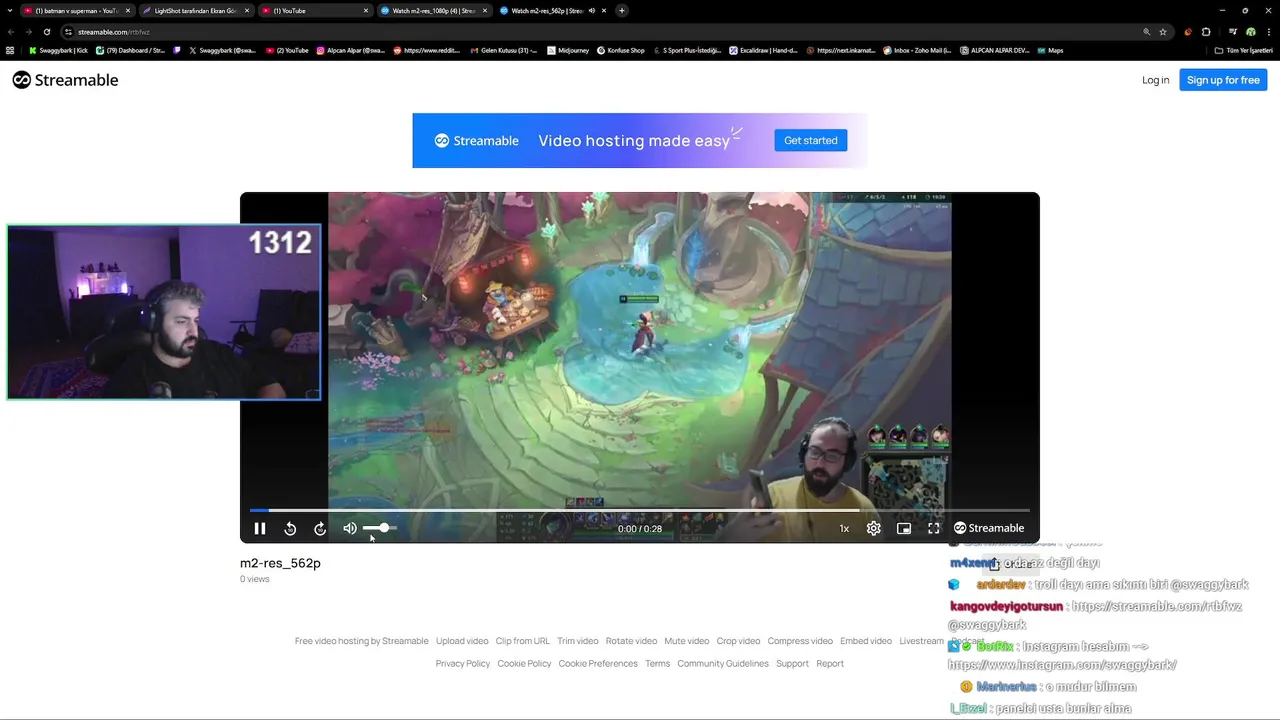Click Sign up for free button
Image resolution: width=1280 pixels, height=720 pixels.
pyautogui.click(x=1223, y=80)
